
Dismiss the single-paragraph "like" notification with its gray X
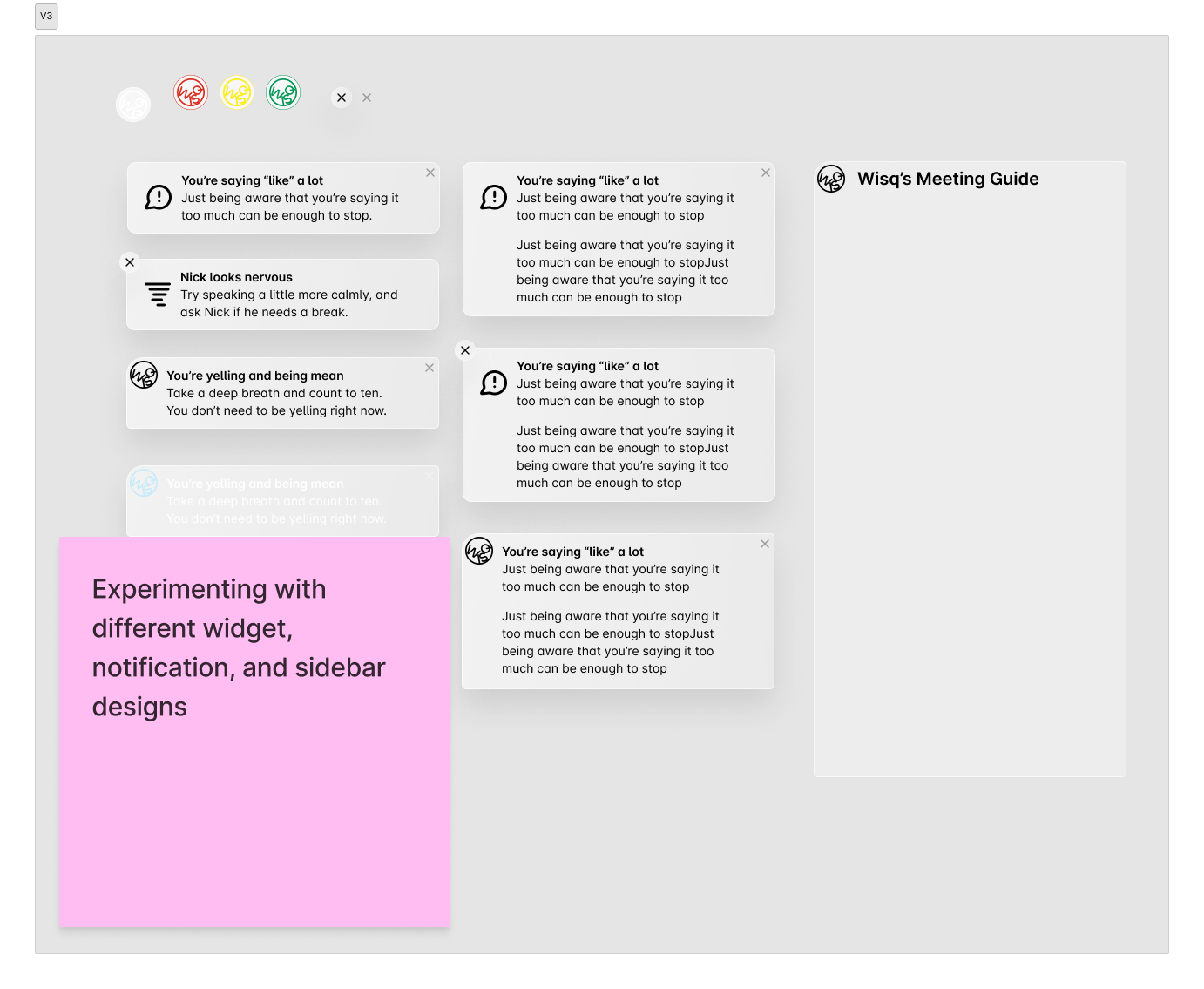[430, 173]
